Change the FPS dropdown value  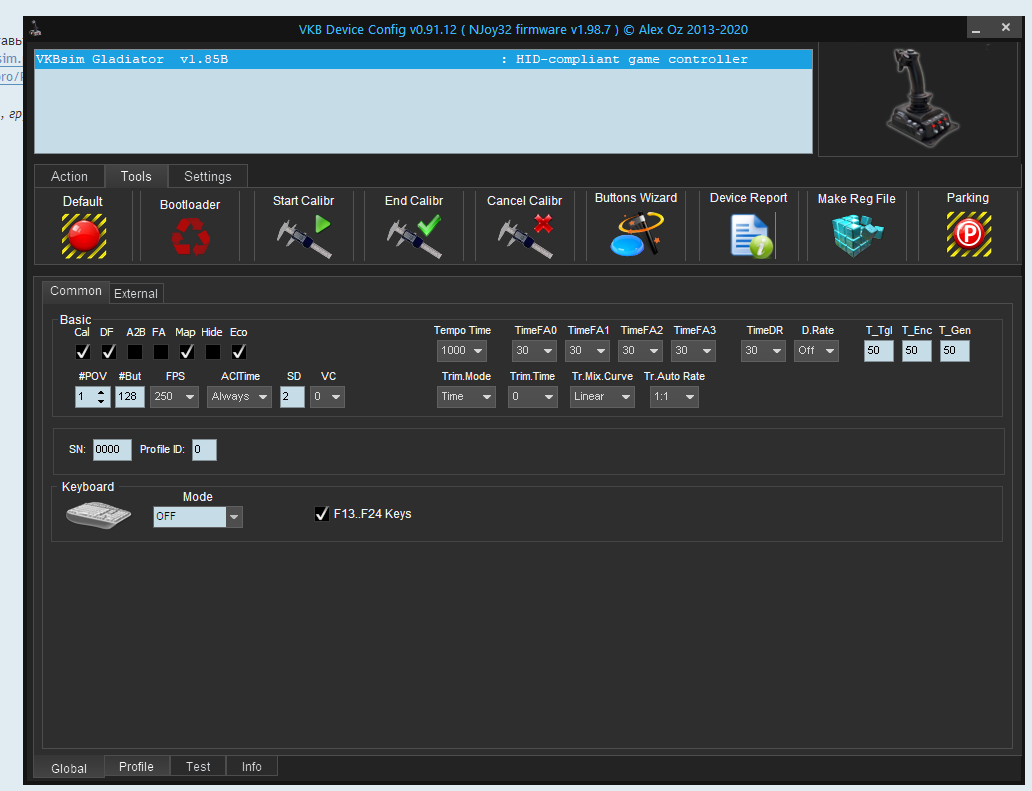pos(174,397)
